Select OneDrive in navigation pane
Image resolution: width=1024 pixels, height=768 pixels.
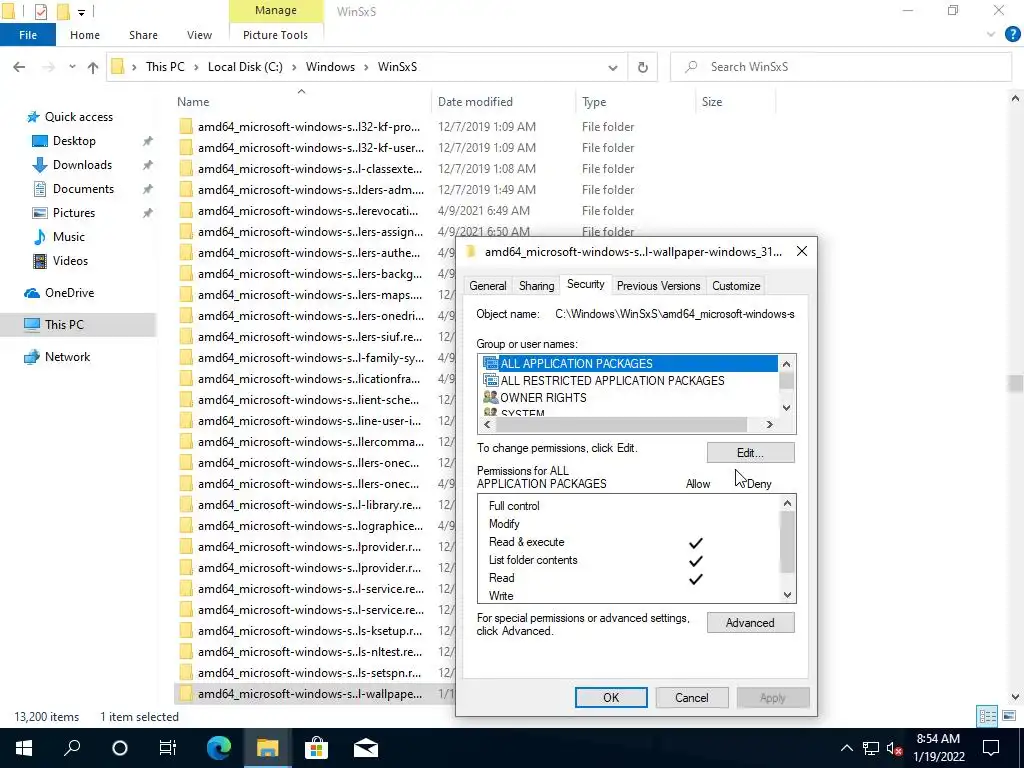click(x=69, y=293)
